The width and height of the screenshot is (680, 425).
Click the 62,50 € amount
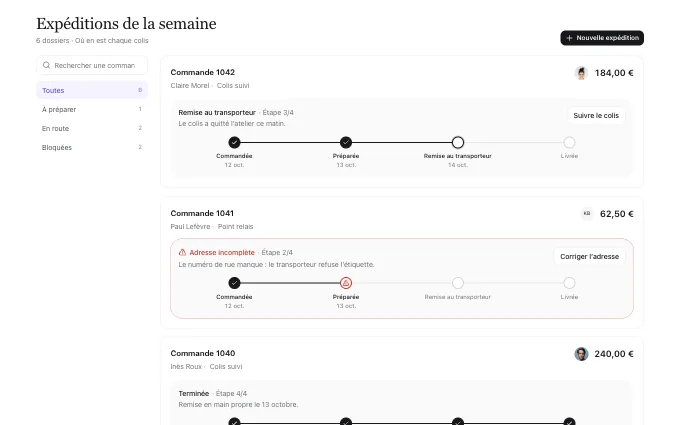[x=617, y=214]
